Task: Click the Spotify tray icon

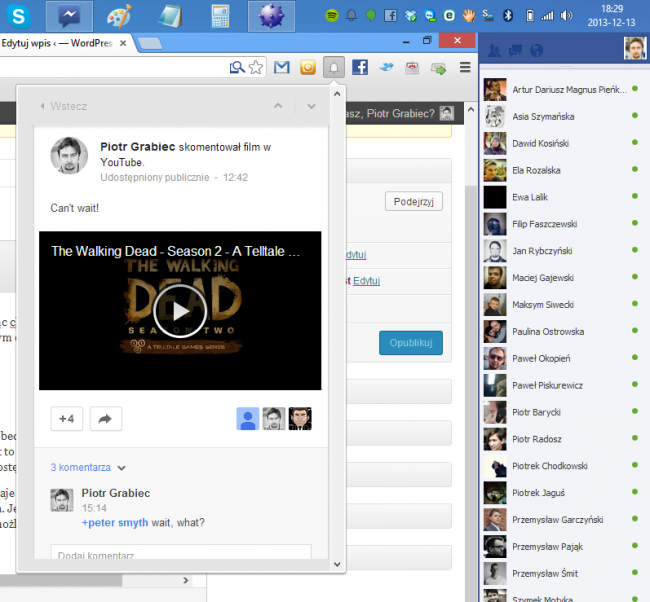Action: [x=332, y=16]
